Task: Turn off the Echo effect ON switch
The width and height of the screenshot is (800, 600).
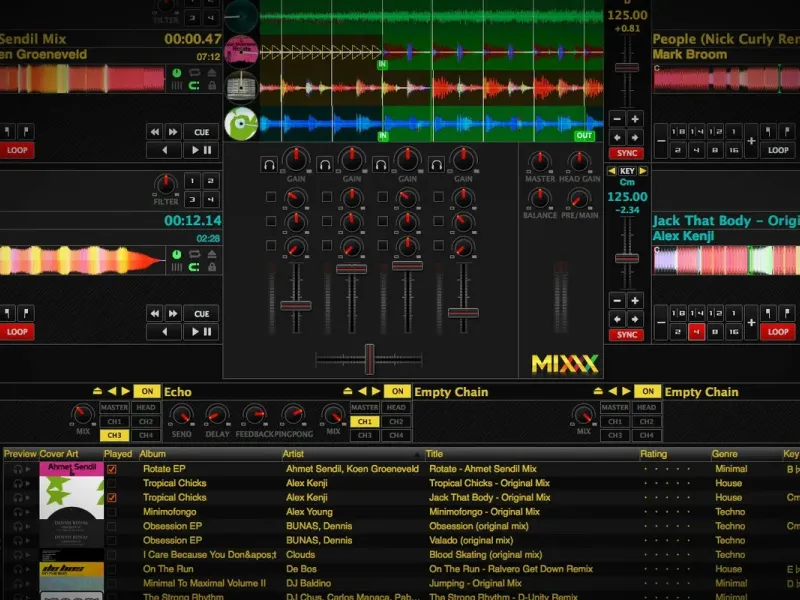Action: click(x=147, y=391)
